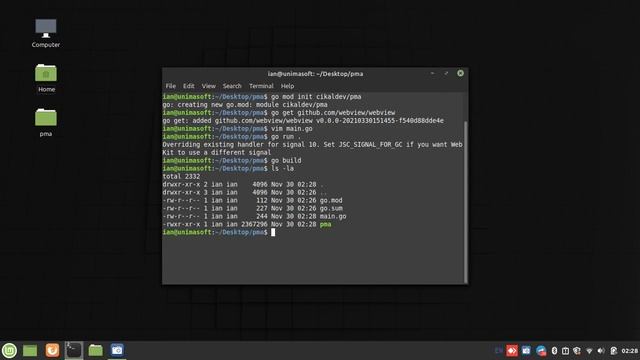The width and height of the screenshot is (640, 360).
Task: Open the round blue-red tray icon
Action: 541,351
